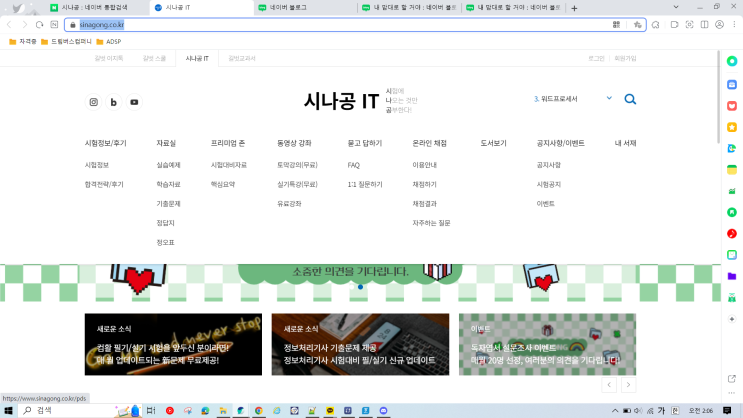The image size is (743, 418).
Task: Click the QR/grid icon in address bar
Action: click(x=616, y=25)
